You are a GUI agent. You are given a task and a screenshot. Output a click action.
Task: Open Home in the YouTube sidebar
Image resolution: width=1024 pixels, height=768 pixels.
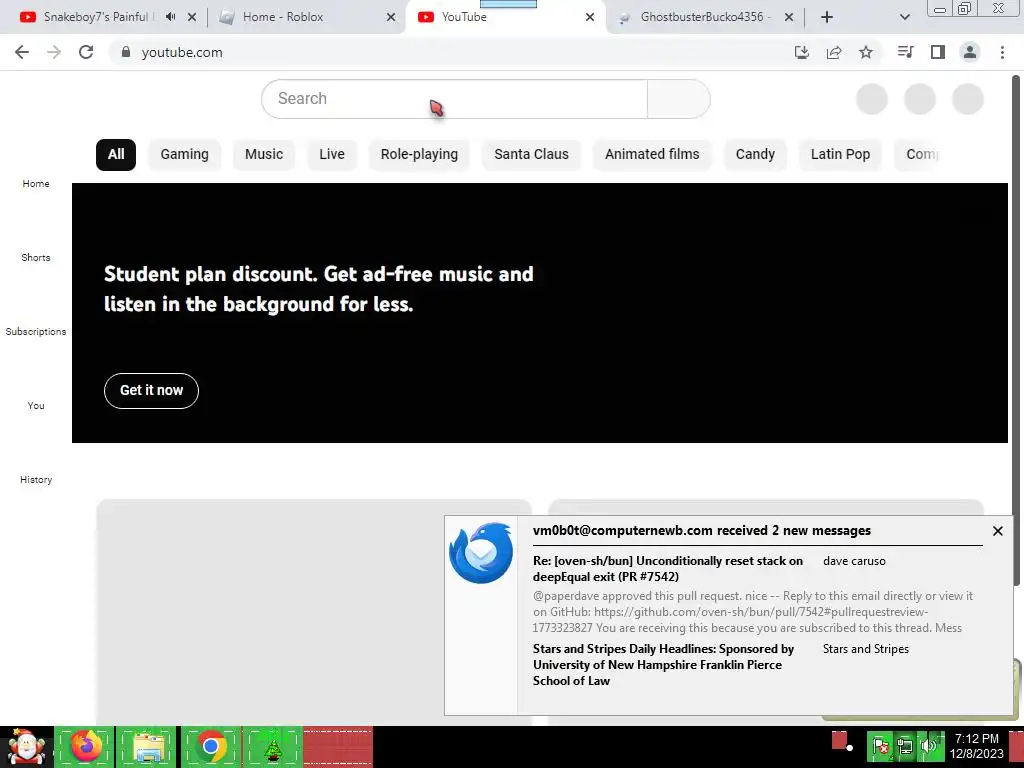tap(36, 184)
